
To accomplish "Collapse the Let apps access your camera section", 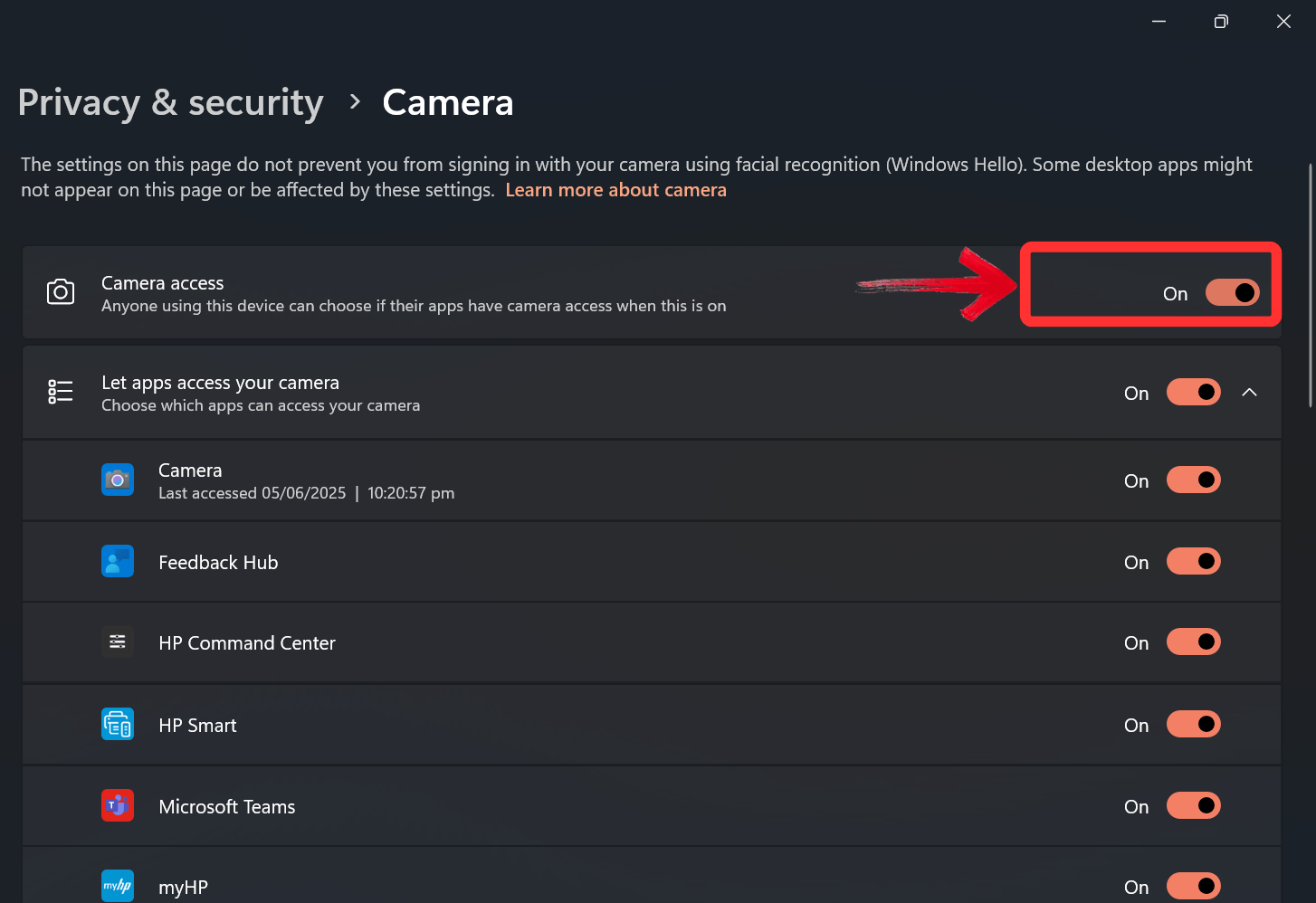I will (x=1250, y=392).
